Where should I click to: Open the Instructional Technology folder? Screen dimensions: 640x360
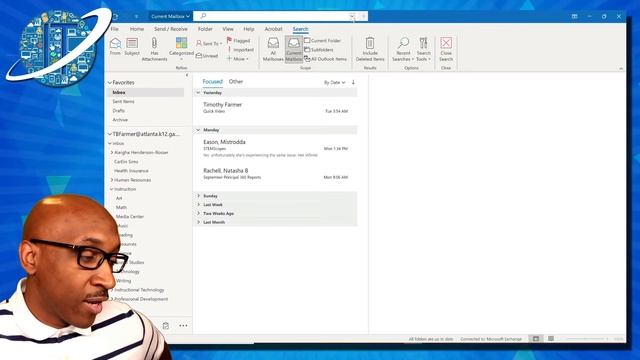coord(139,290)
